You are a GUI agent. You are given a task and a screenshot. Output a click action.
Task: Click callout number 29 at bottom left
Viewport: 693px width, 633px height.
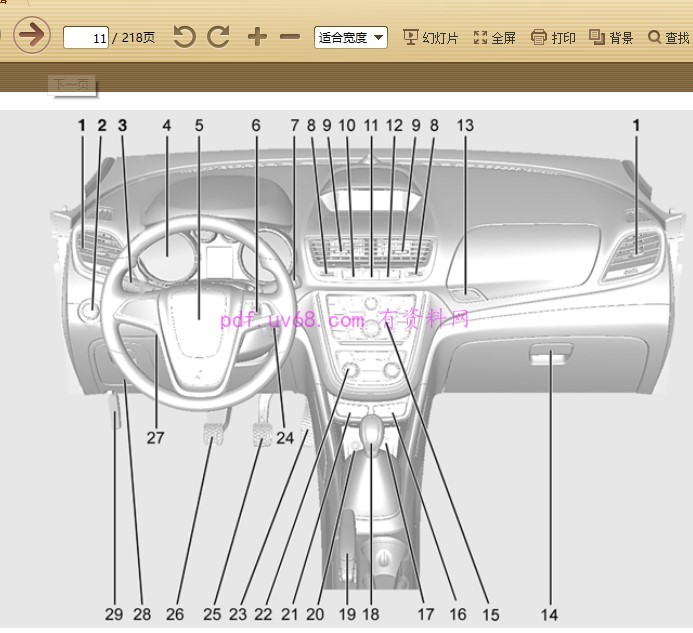(115, 614)
